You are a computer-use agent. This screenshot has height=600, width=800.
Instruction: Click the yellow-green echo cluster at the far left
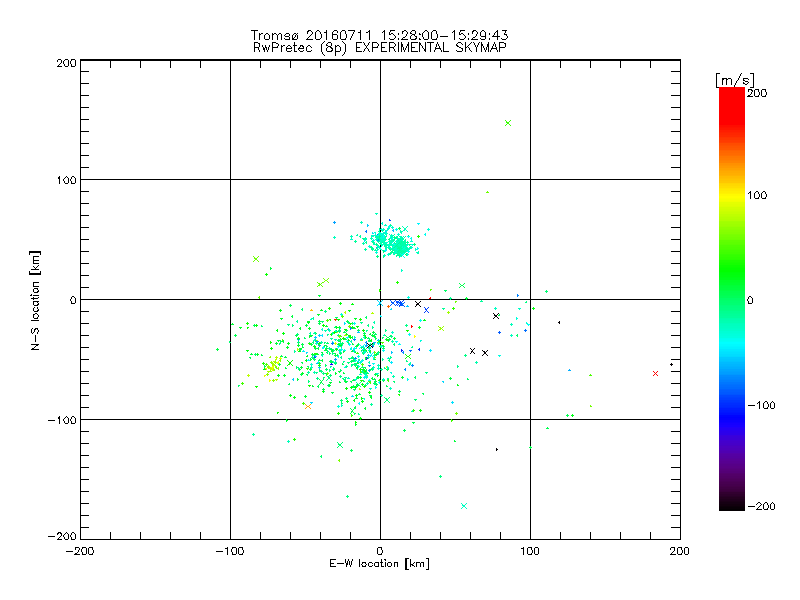(x=273, y=366)
